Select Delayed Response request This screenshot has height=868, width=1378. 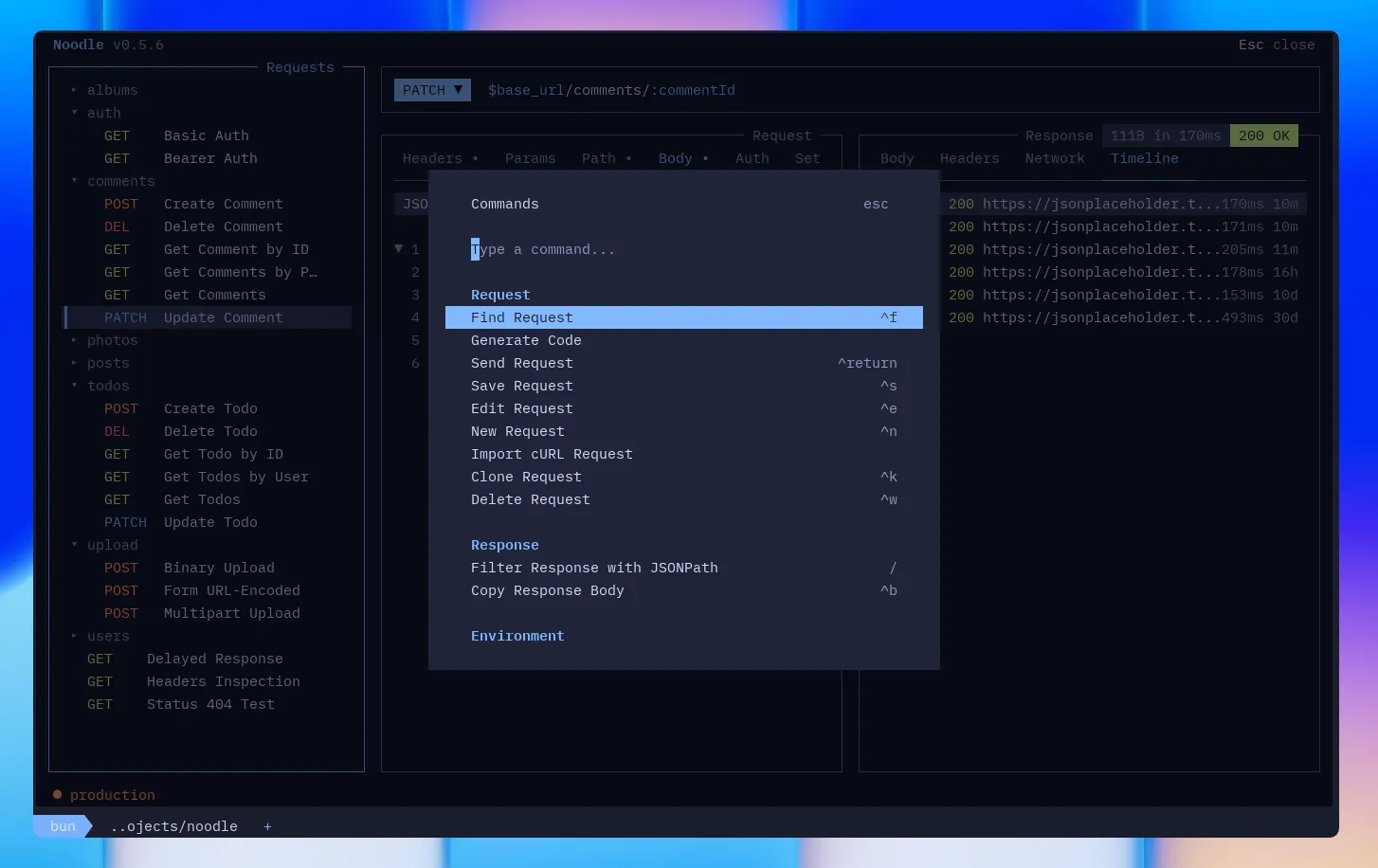207,659
